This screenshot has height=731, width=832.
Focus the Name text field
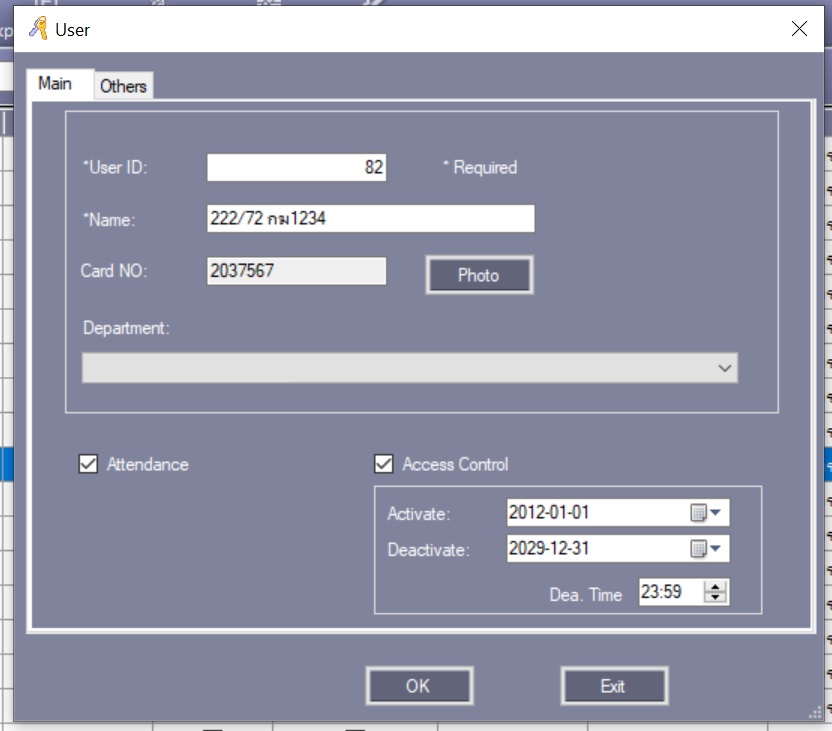(370, 219)
